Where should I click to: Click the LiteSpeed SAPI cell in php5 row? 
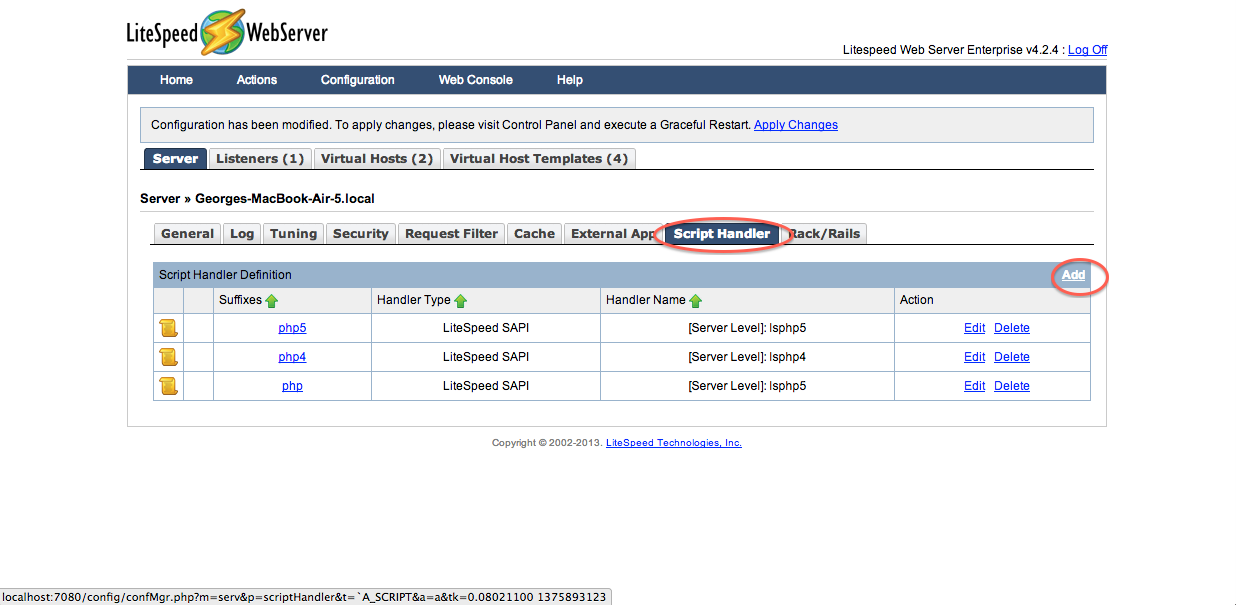(486, 328)
